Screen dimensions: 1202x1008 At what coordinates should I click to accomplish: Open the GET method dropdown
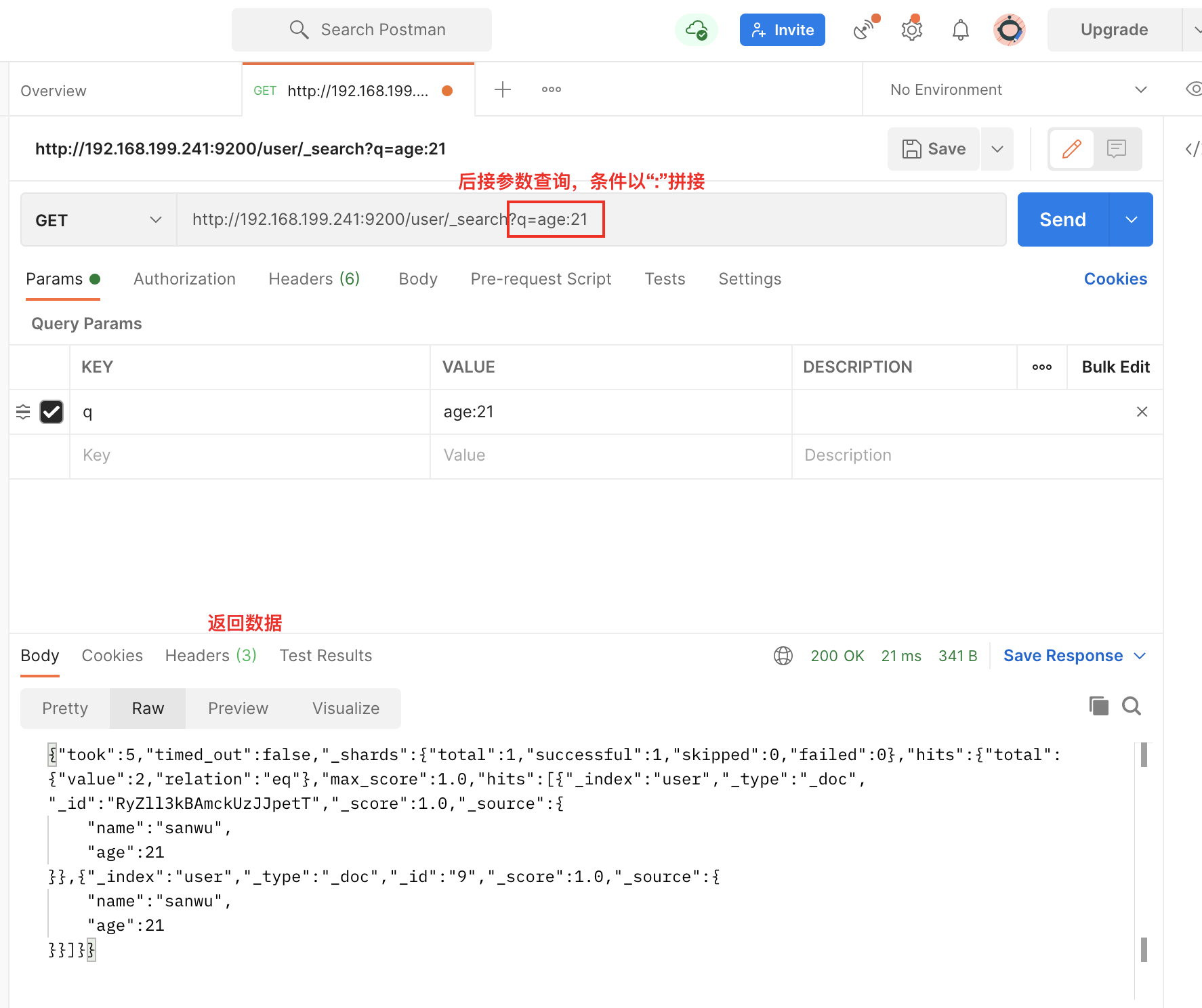[x=99, y=220]
